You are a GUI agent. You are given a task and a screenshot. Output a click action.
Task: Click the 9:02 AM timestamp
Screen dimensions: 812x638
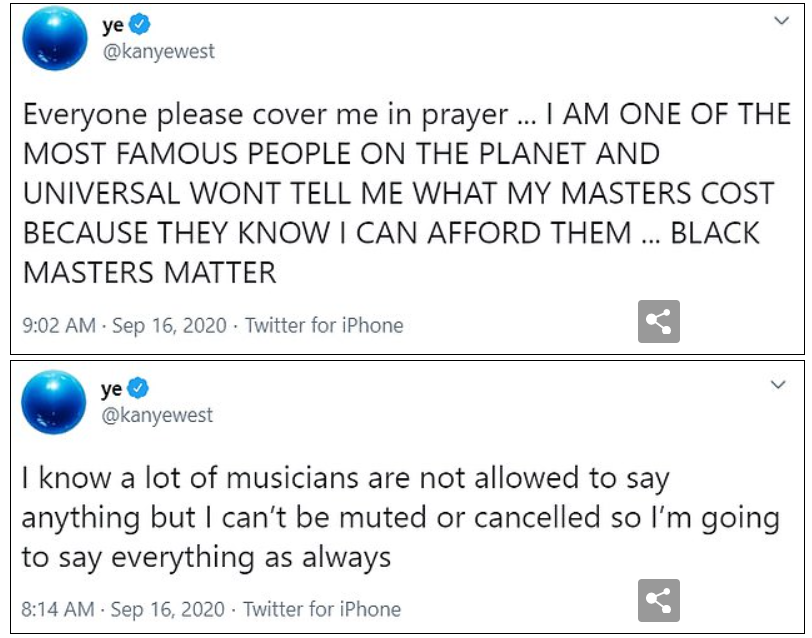click(x=57, y=326)
